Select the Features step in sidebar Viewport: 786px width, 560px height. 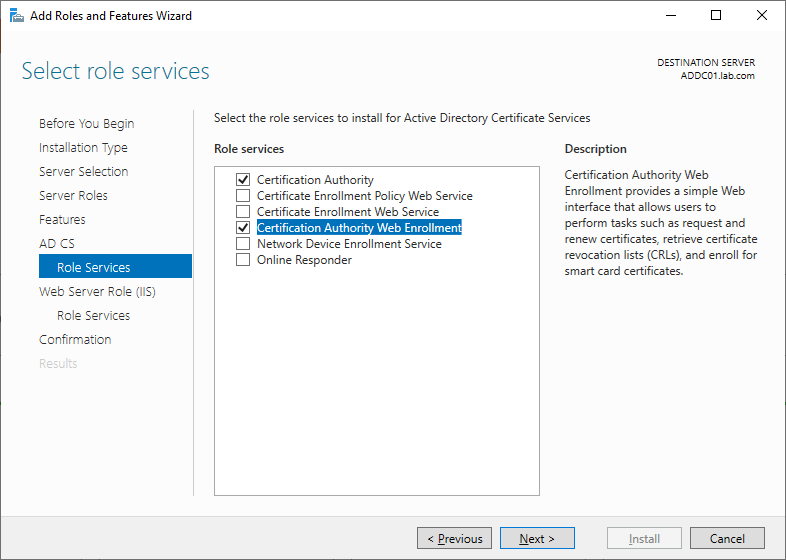tap(62, 220)
